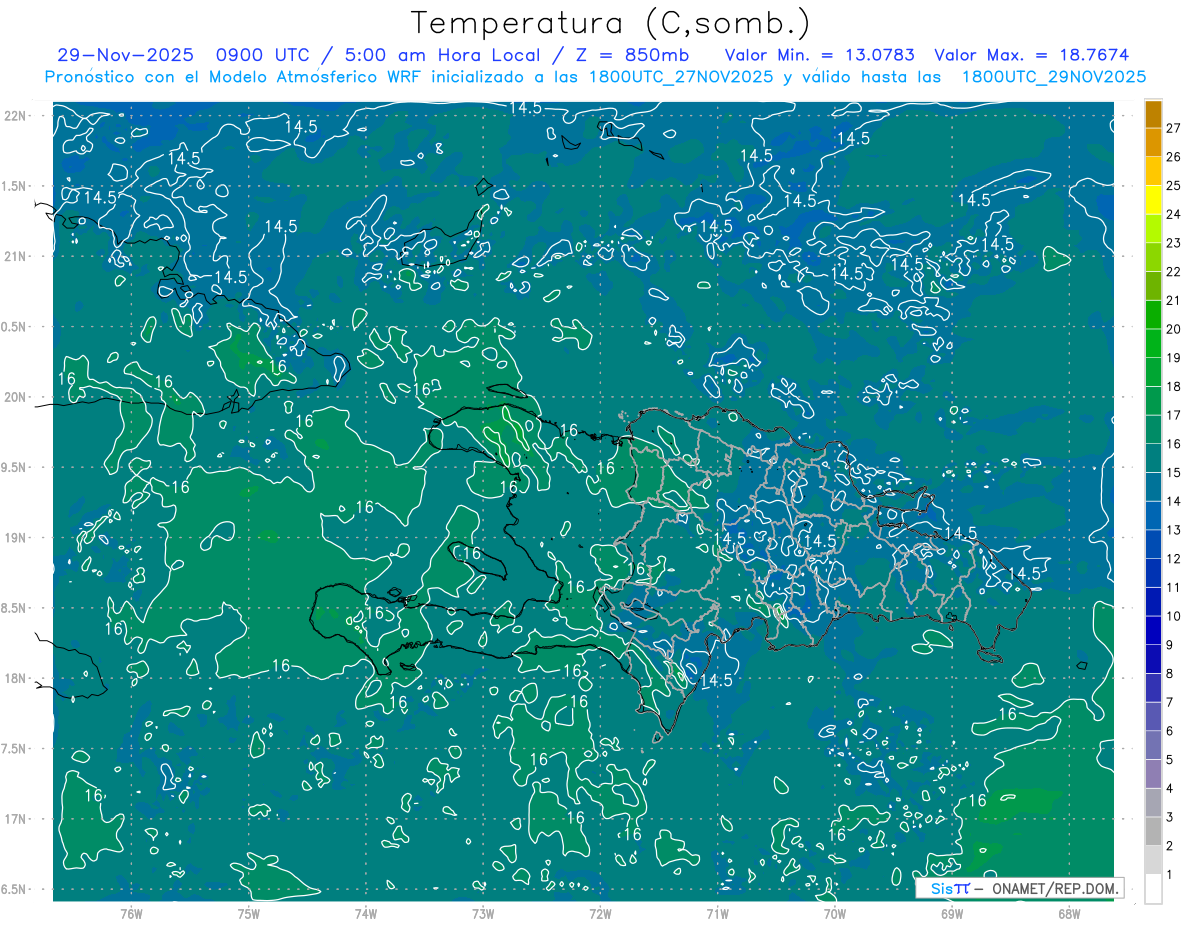1200x927 pixels.
Task: Click the '72W' longitude axis label
Action: tap(600, 914)
